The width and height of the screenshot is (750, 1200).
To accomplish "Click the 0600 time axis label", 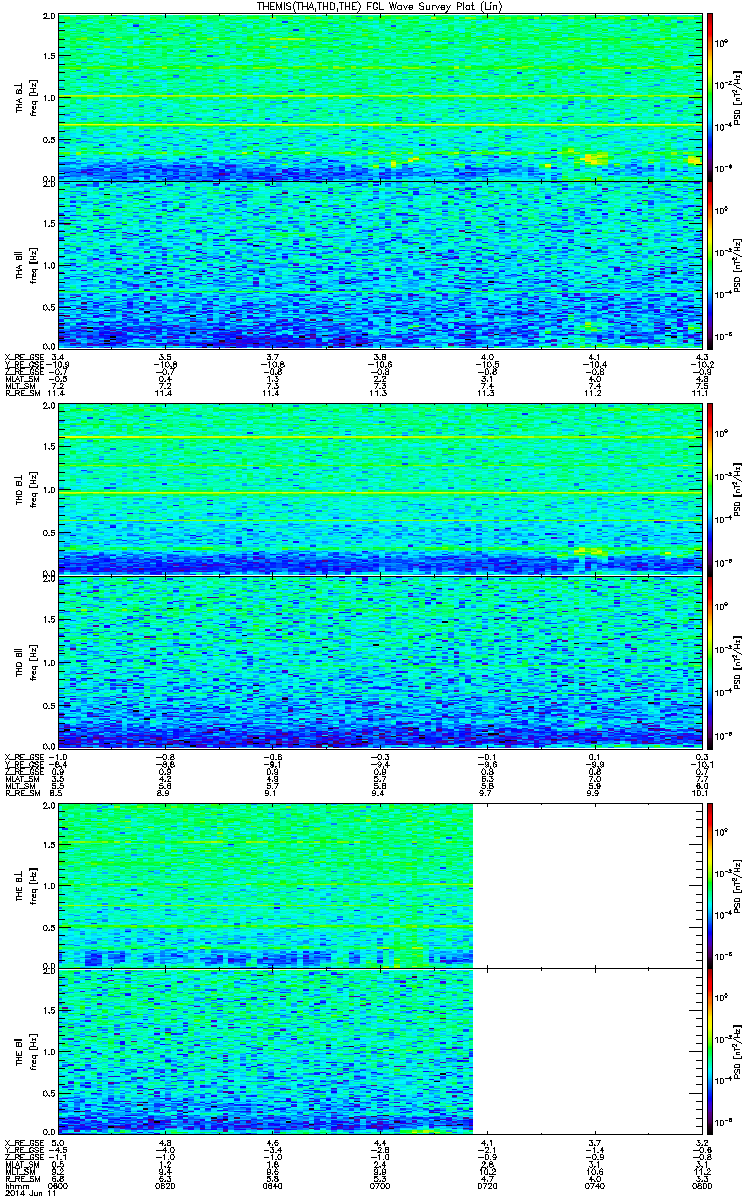I will coord(59,1186).
